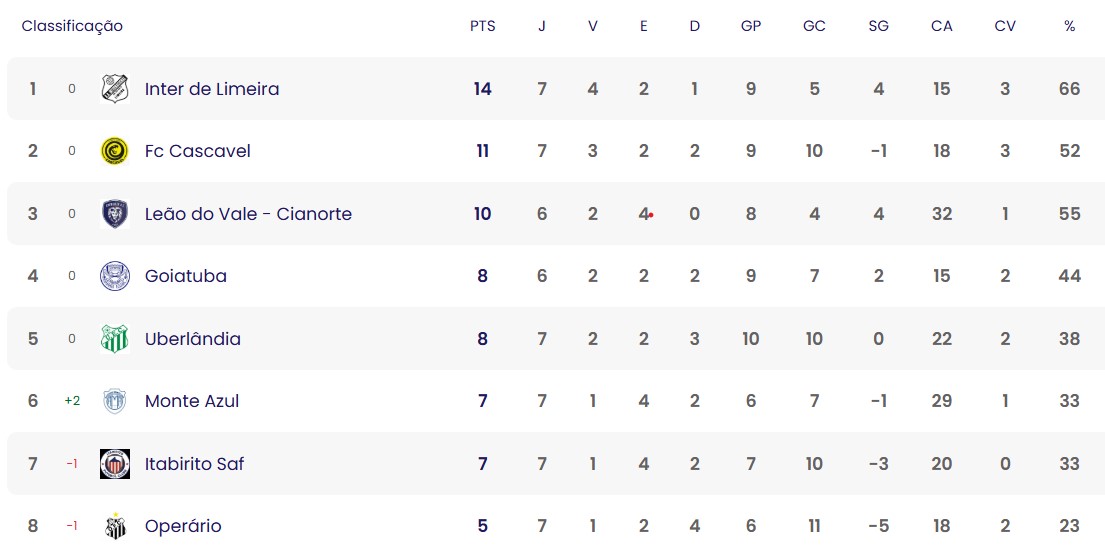Click Monte Azul's +2 position change indicator
The height and width of the screenshot is (552, 1105).
[72, 401]
